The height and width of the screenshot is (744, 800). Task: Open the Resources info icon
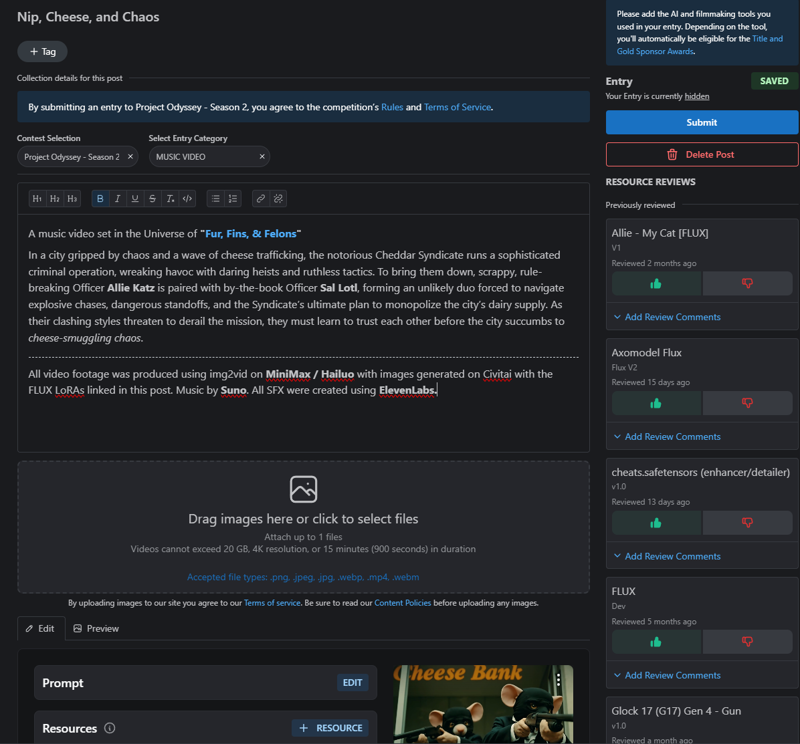110,728
